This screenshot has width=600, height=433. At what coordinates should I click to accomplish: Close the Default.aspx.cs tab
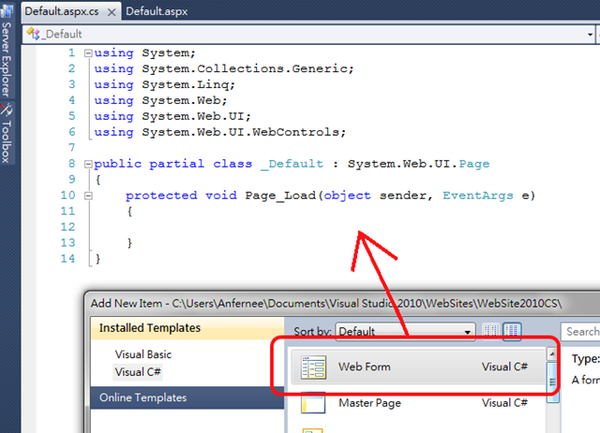click(x=111, y=13)
